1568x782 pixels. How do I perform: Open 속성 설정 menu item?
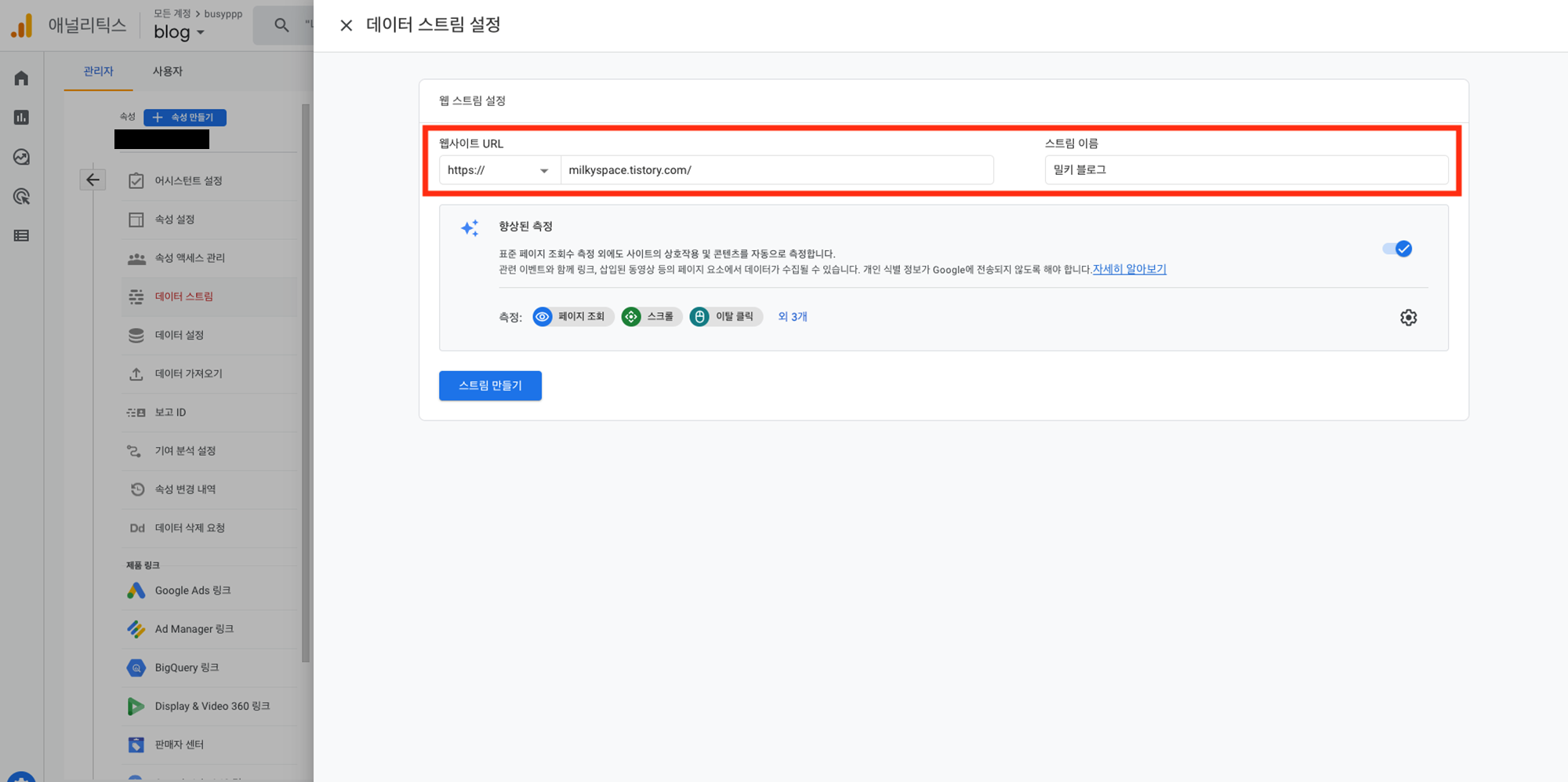tap(209, 220)
